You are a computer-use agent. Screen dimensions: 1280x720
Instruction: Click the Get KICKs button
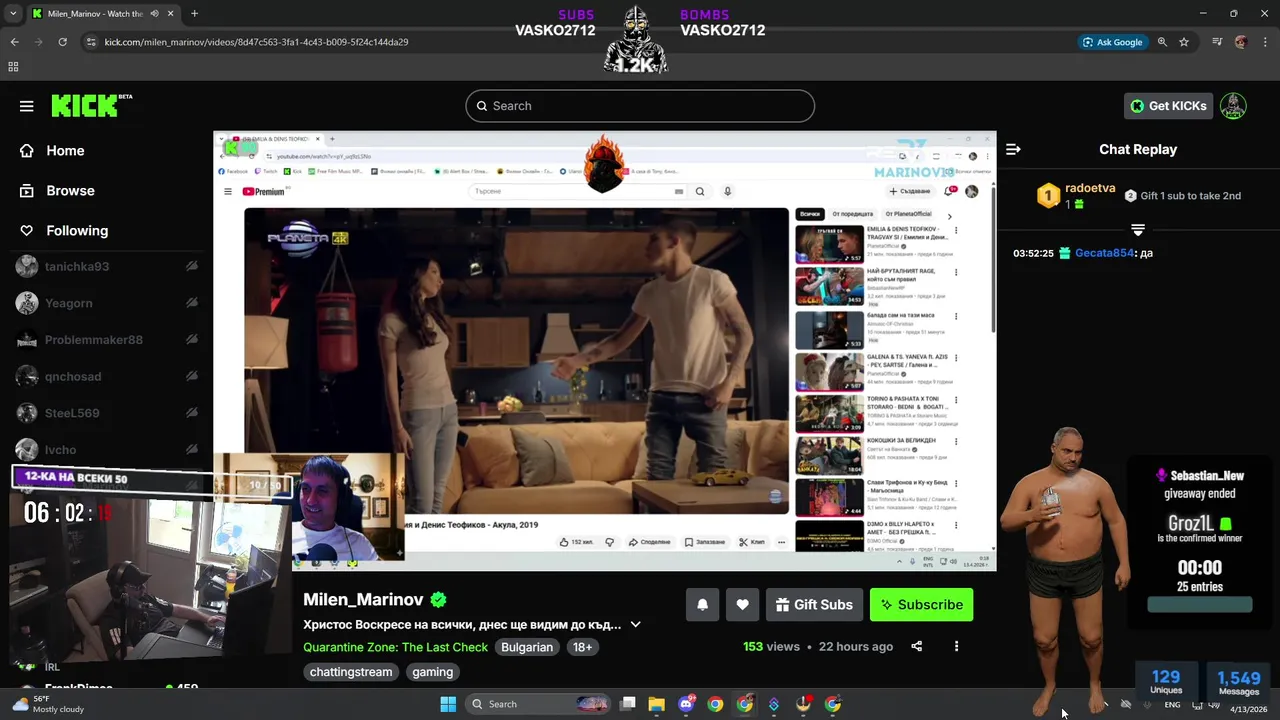tap(1168, 106)
